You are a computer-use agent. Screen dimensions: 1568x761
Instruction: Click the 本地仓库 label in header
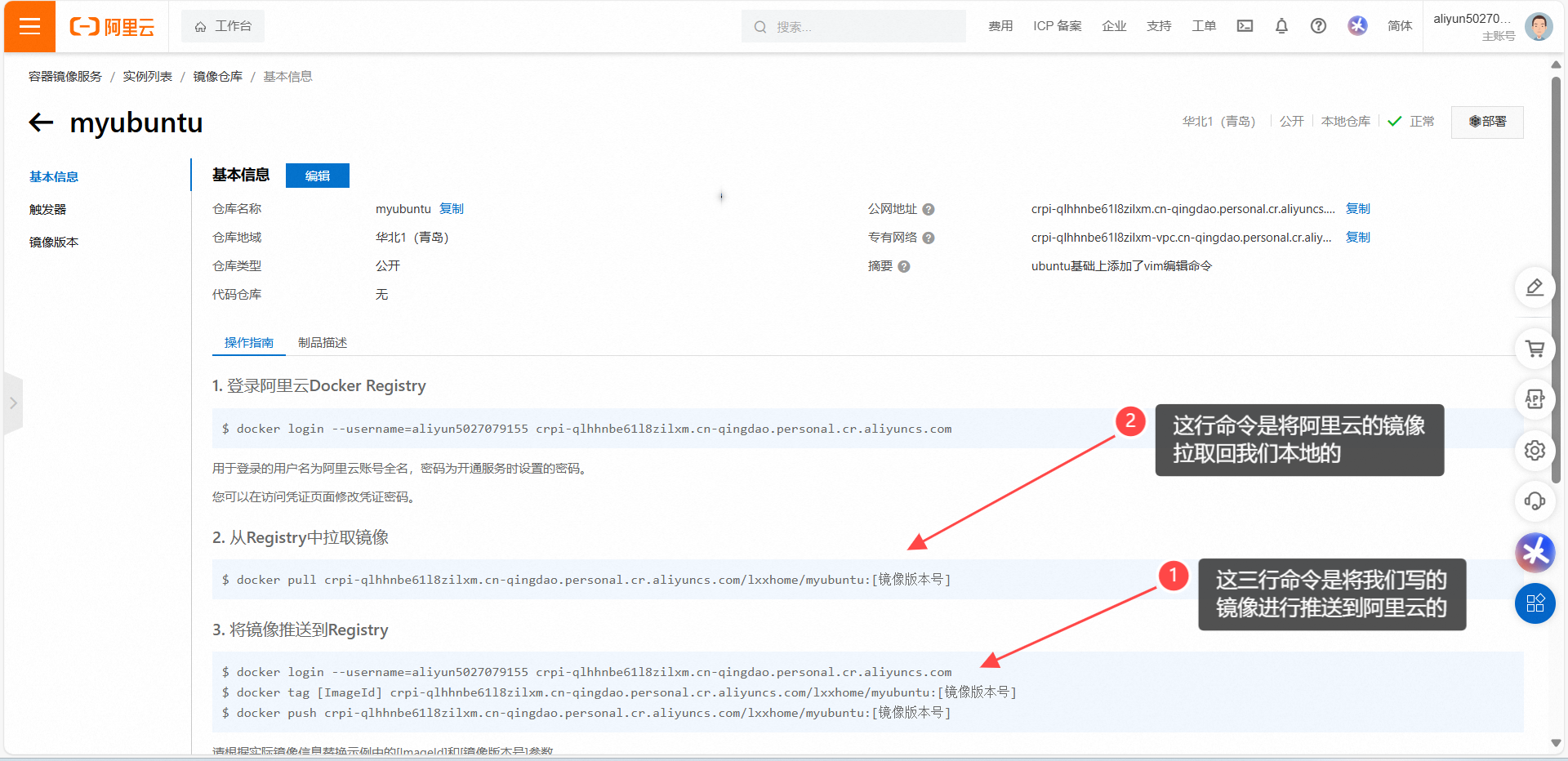pyautogui.click(x=1346, y=122)
